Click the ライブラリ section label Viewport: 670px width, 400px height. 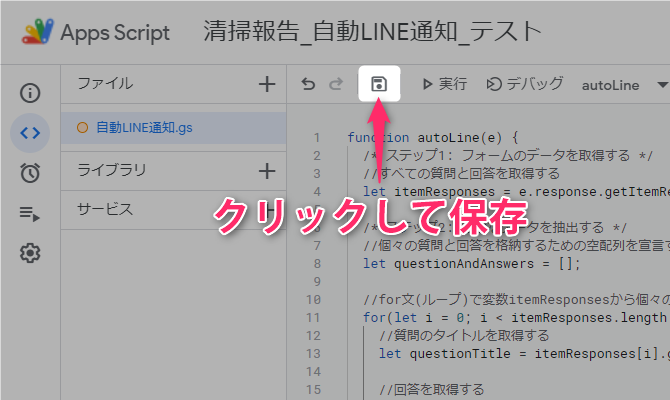click(112, 170)
